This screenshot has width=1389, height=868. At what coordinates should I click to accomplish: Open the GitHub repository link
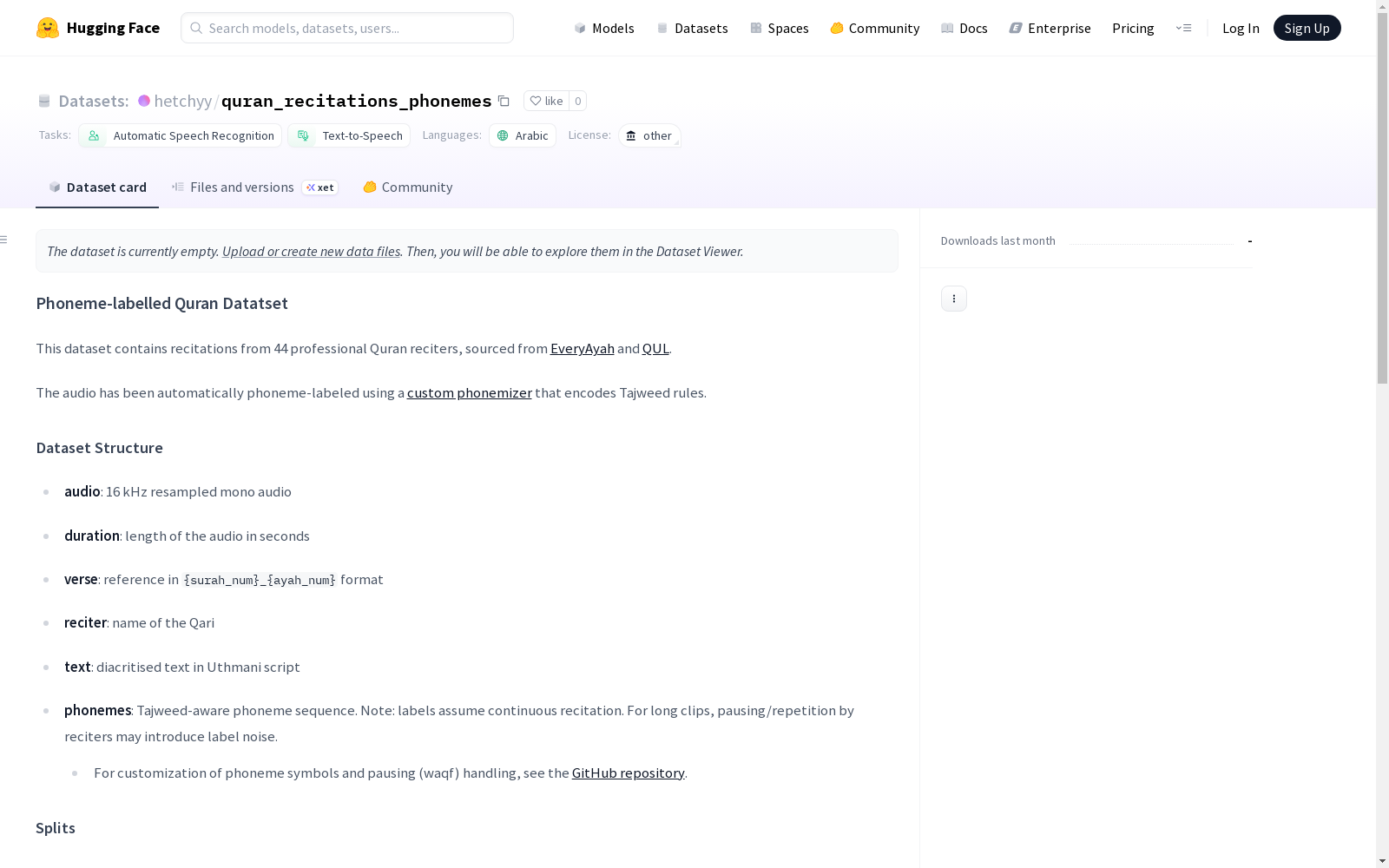pyautogui.click(x=629, y=773)
